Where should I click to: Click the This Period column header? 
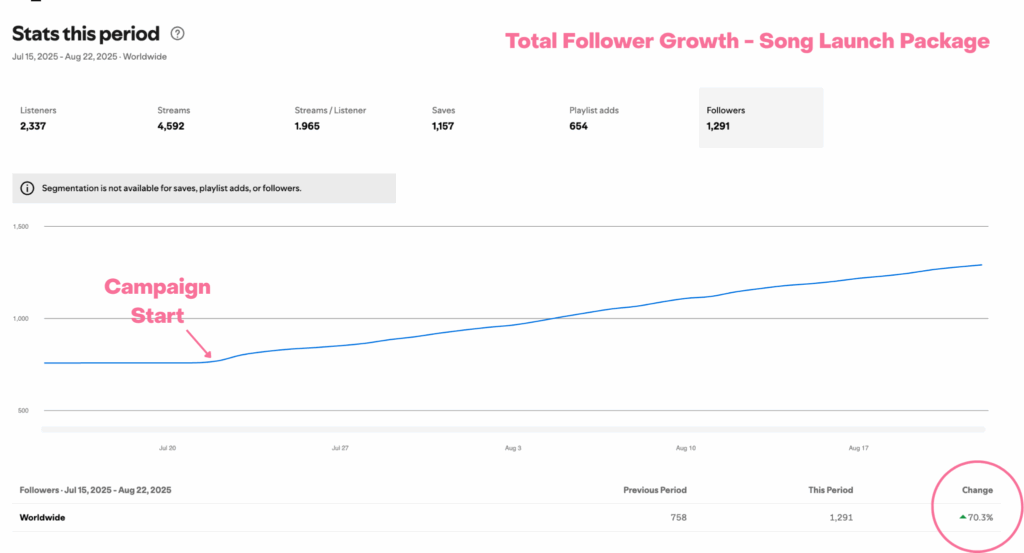pos(831,490)
